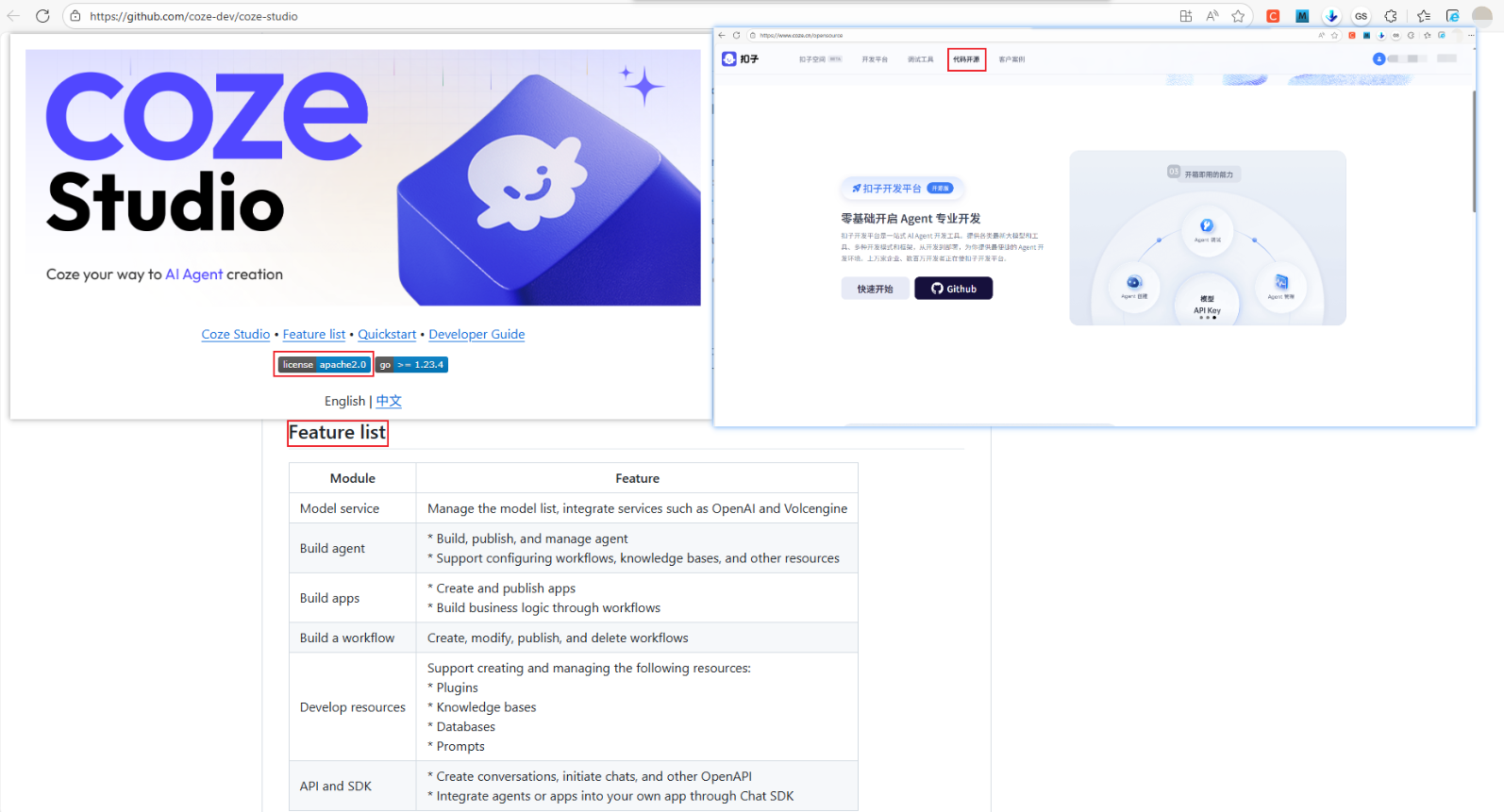
Task: Click the Build a workflow table cell
Action: 352,638
